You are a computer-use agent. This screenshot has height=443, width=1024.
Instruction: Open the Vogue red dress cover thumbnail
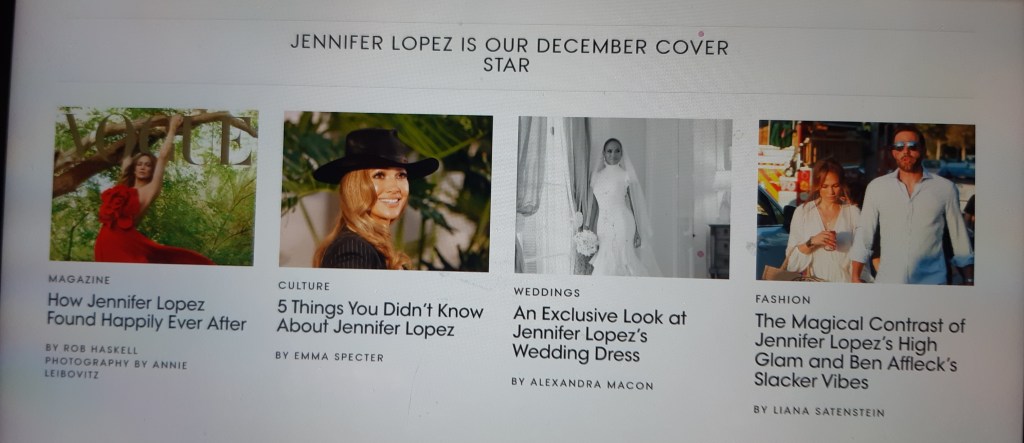pyautogui.click(x=154, y=186)
